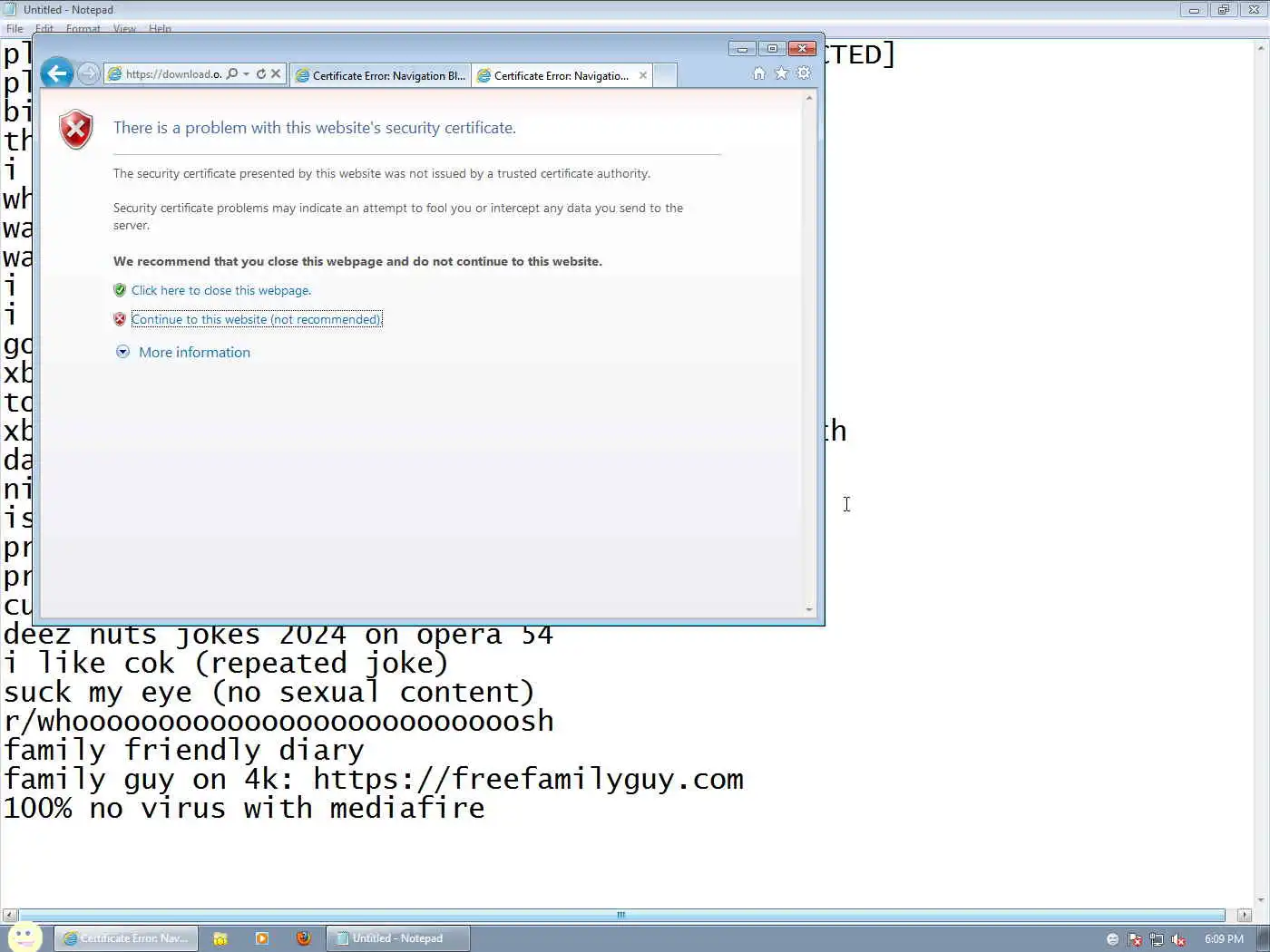Launch Firefox from the taskbar
Viewport: 1270px width, 952px height.
tap(303, 938)
